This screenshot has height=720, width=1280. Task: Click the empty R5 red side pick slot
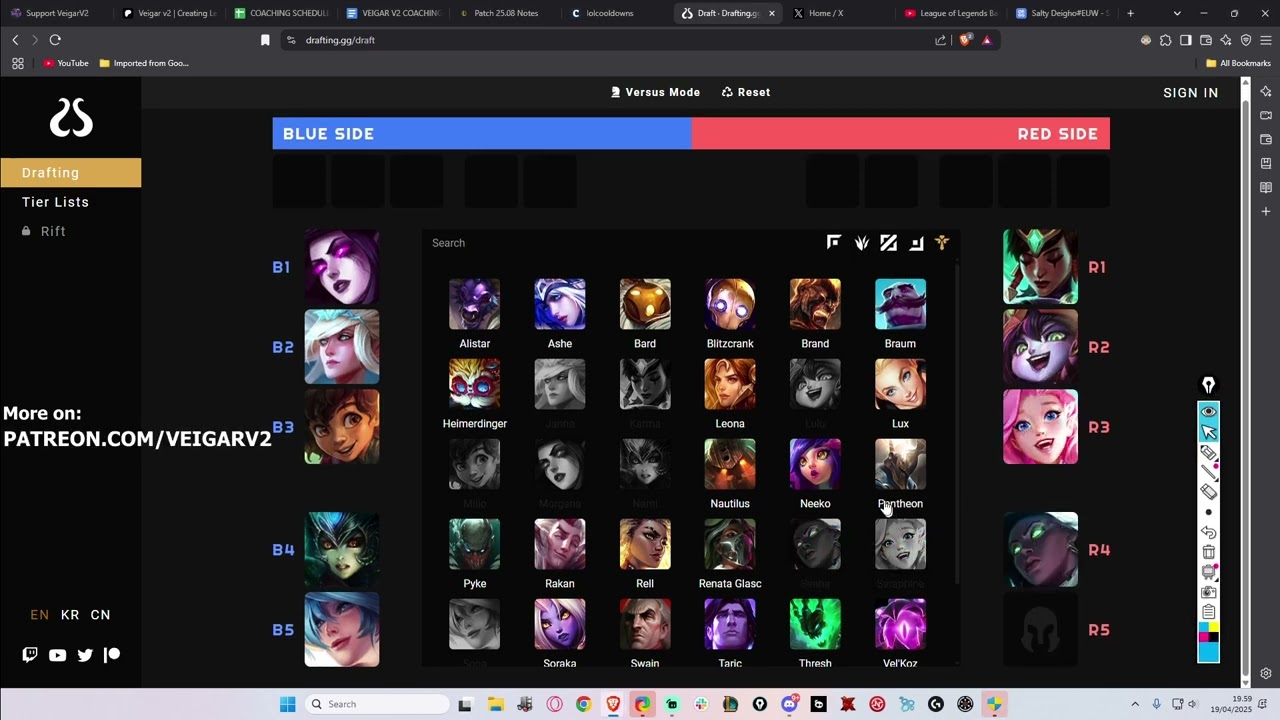(x=1040, y=630)
